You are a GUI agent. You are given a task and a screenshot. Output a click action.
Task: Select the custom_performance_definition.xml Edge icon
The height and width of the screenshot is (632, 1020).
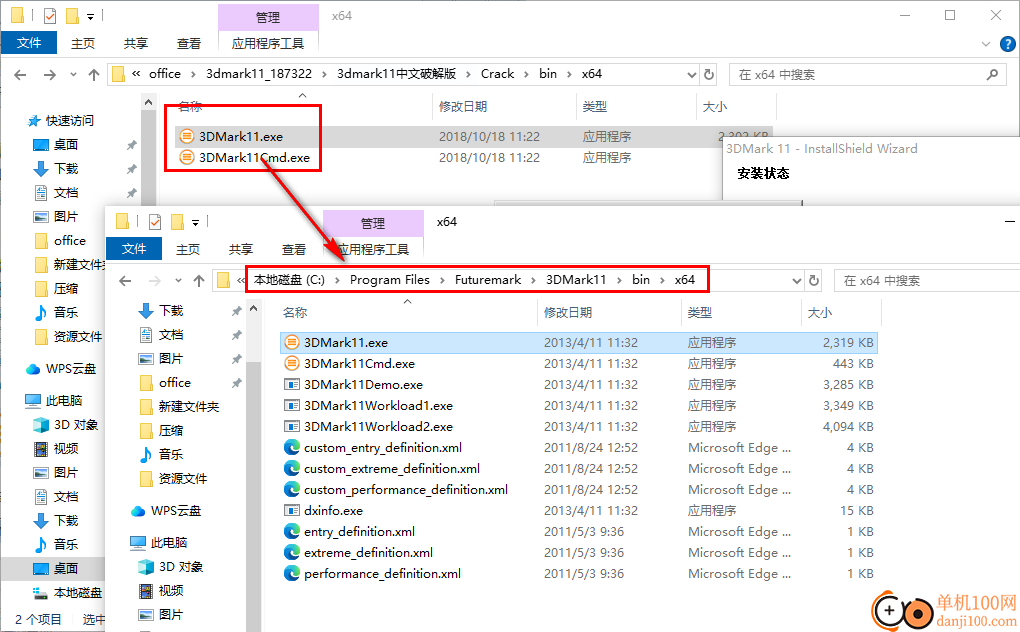[x=292, y=490]
